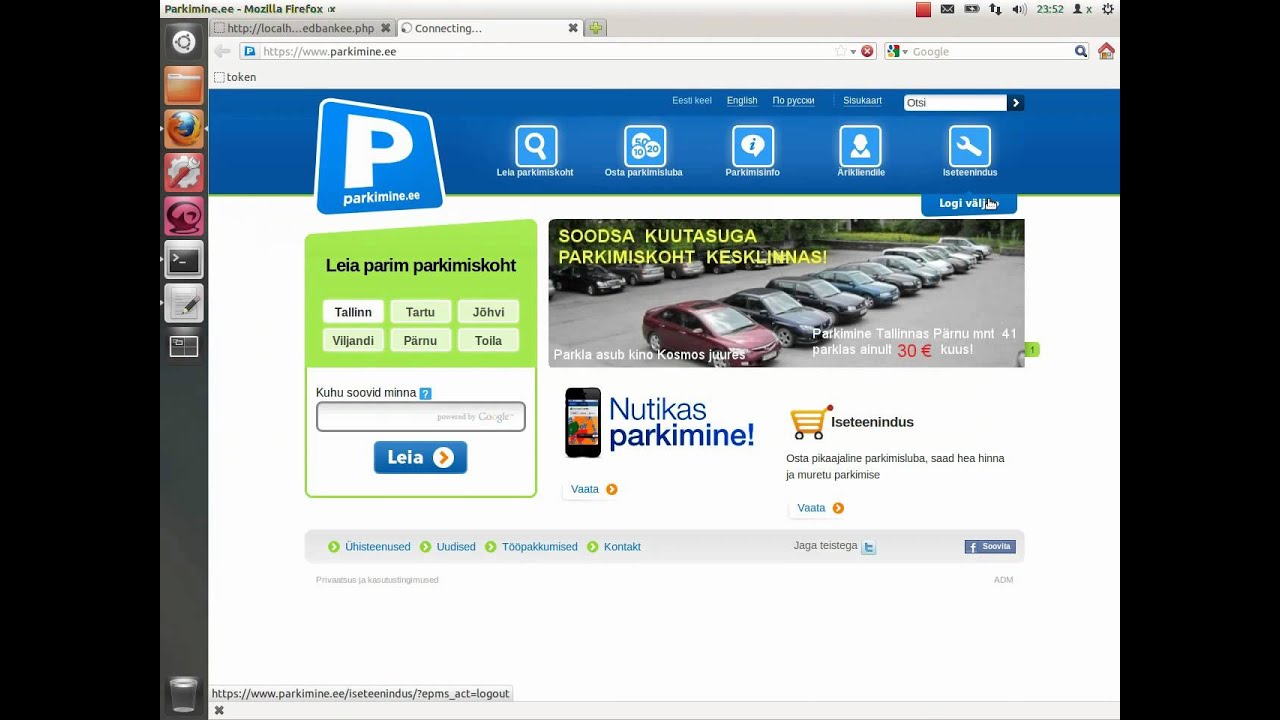Click Google search magnifier in browser search box
The height and width of the screenshot is (720, 1280).
coord(1081,51)
